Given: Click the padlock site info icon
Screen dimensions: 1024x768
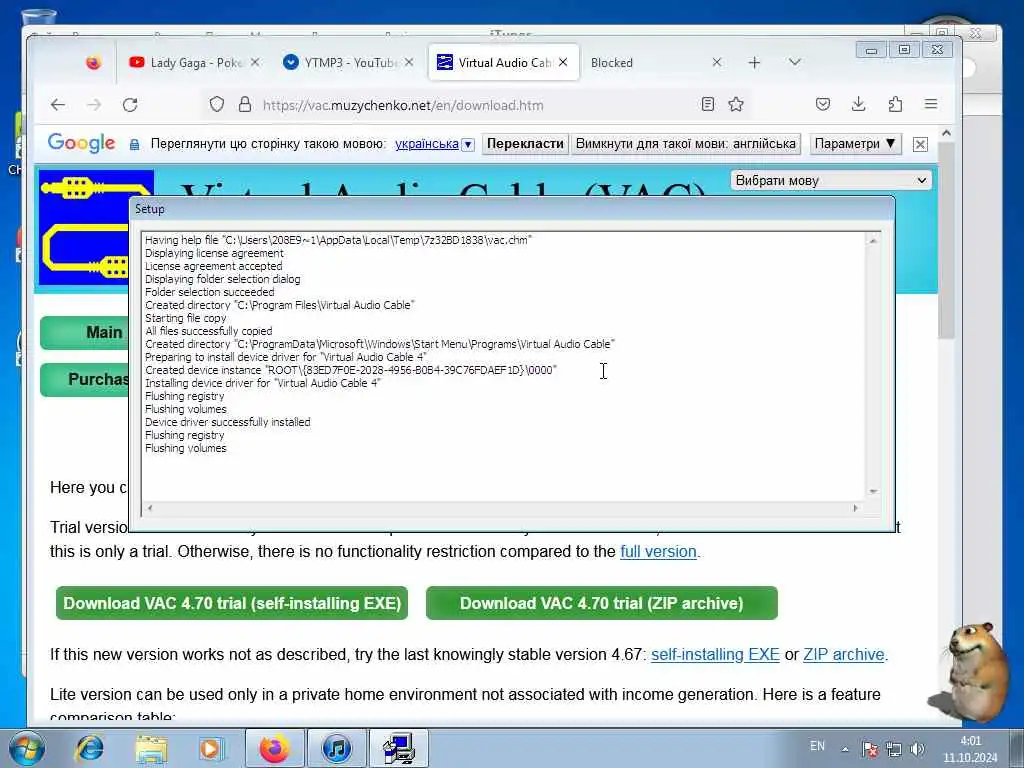Looking at the screenshot, I should tap(245, 104).
